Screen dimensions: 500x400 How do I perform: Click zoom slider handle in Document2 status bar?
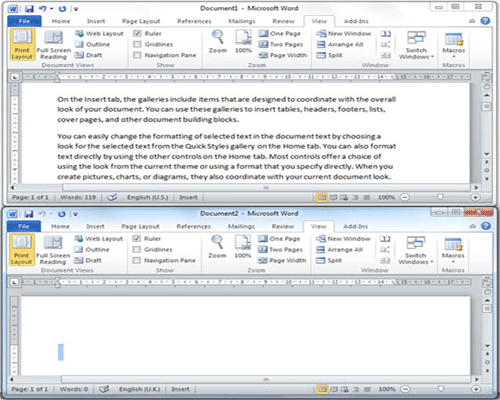click(x=441, y=389)
